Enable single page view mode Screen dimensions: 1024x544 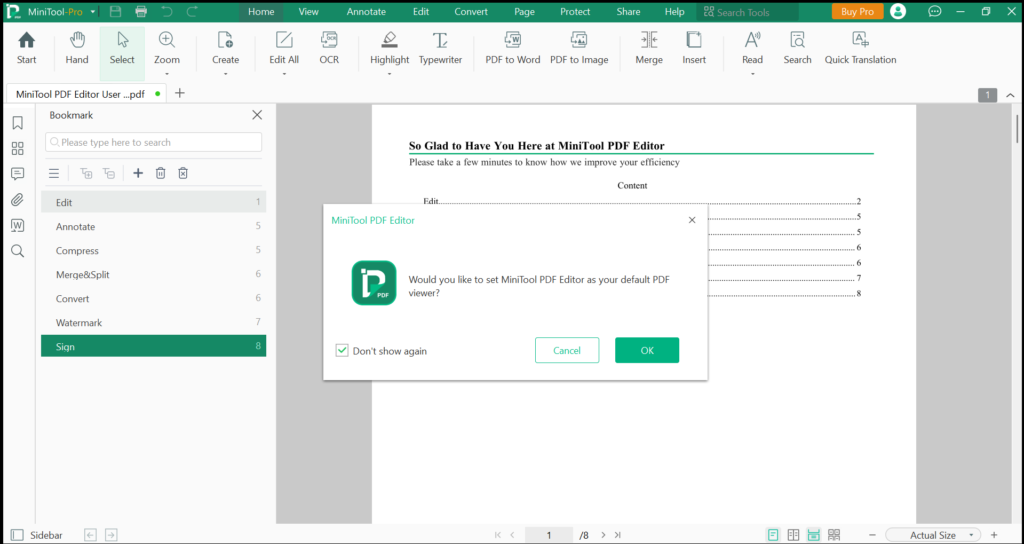773,535
